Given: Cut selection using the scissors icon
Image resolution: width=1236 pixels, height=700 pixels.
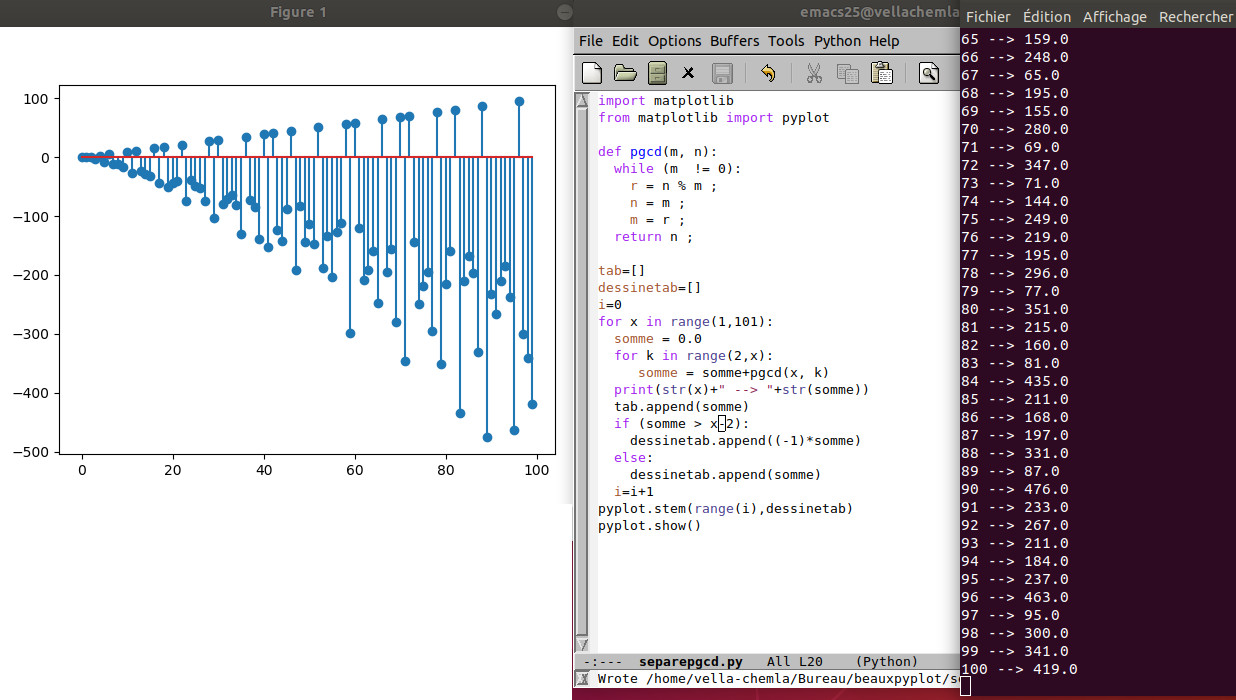Looking at the screenshot, I should click(814, 72).
